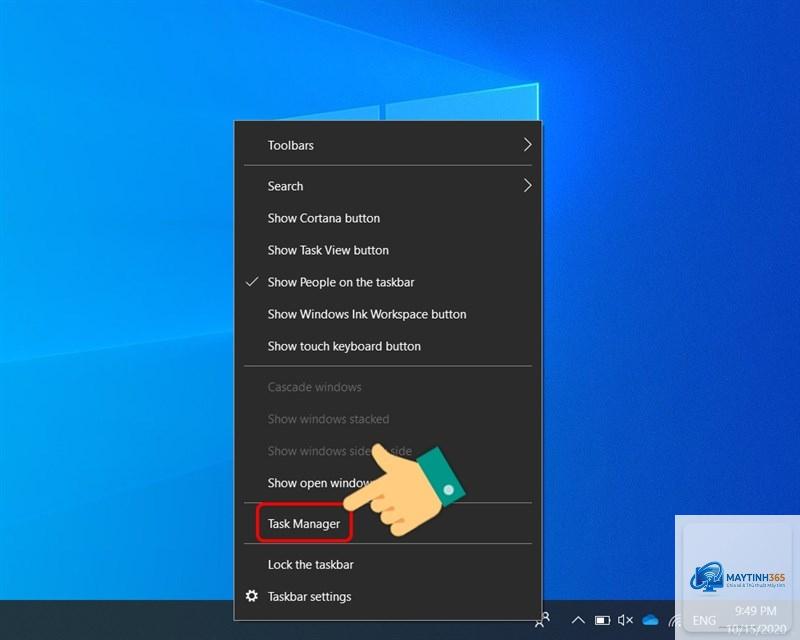Click the Taskbar settings gear icon
Screen dimensions: 800x640
coord(252,596)
